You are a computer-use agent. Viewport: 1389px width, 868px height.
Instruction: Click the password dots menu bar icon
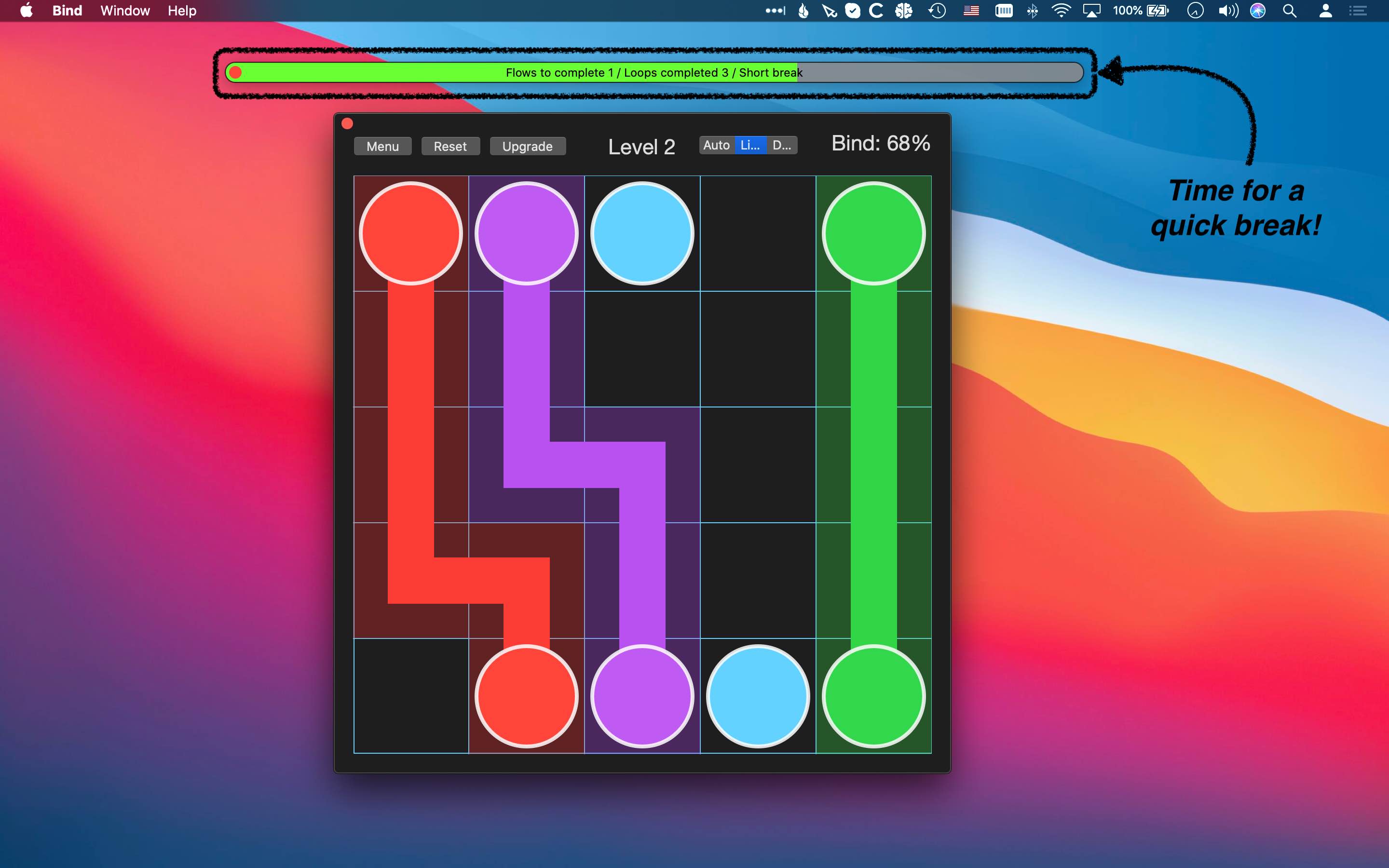click(x=776, y=10)
